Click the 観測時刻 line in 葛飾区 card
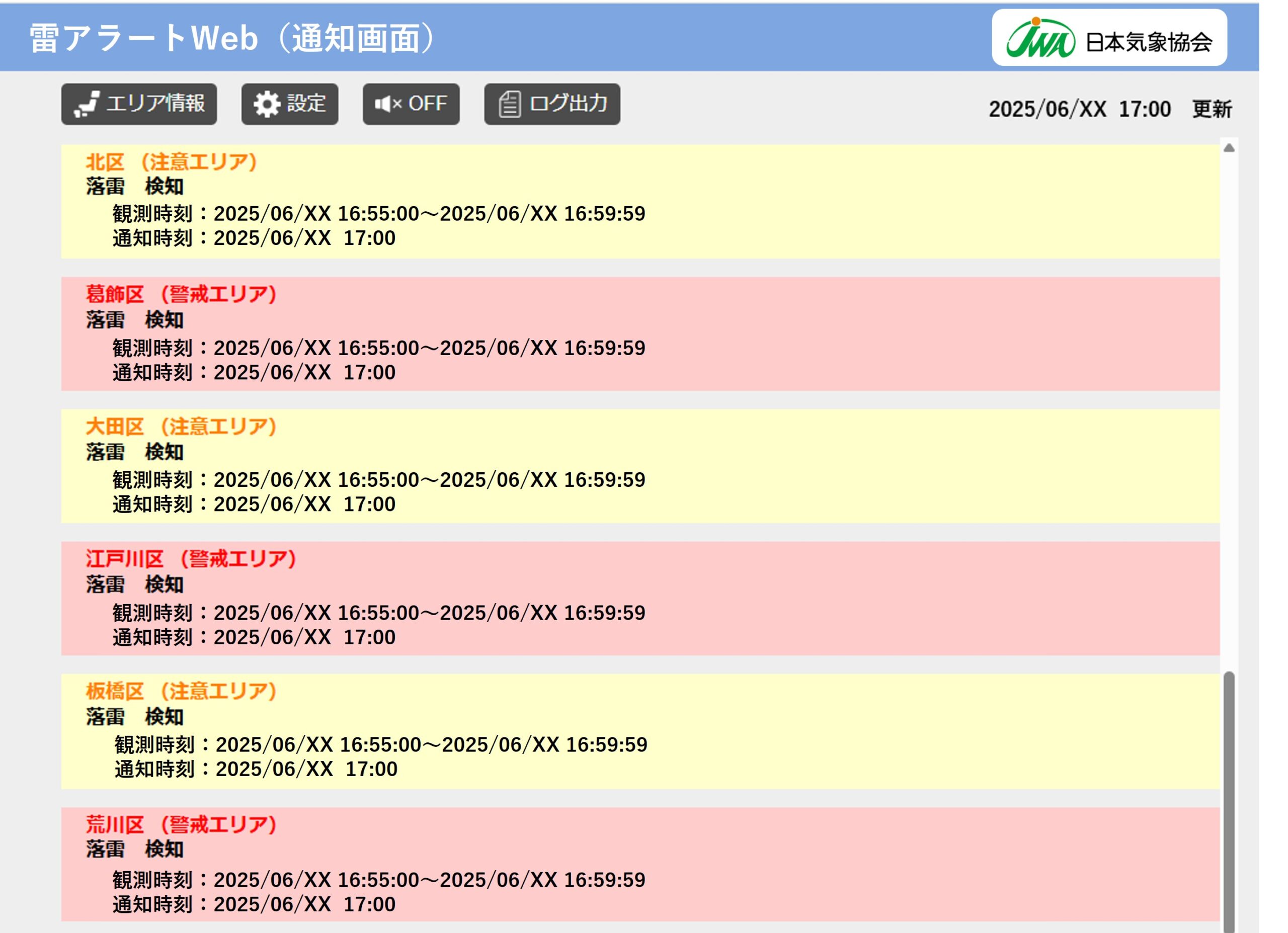 (x=379, y=348)
